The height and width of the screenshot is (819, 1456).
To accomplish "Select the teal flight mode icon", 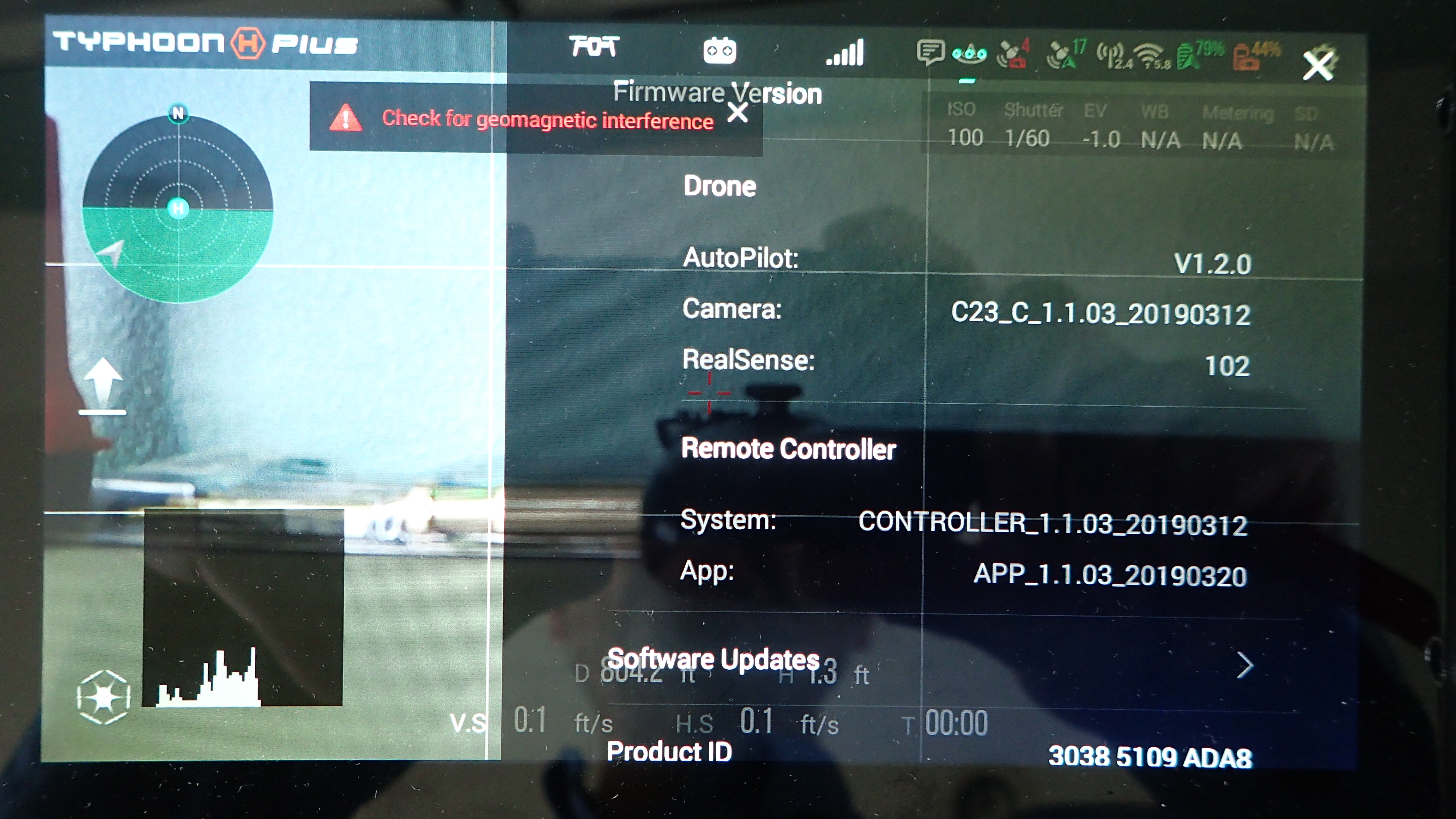I will 969,54.
